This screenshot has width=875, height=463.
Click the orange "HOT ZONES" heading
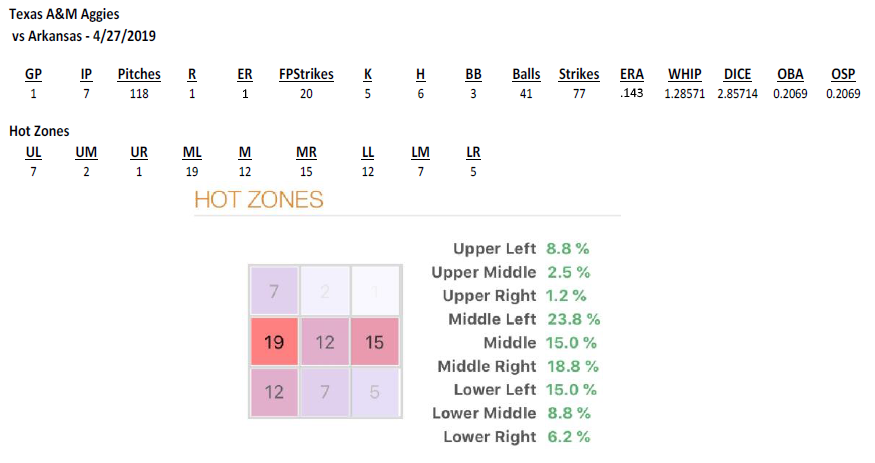point(258,199)
